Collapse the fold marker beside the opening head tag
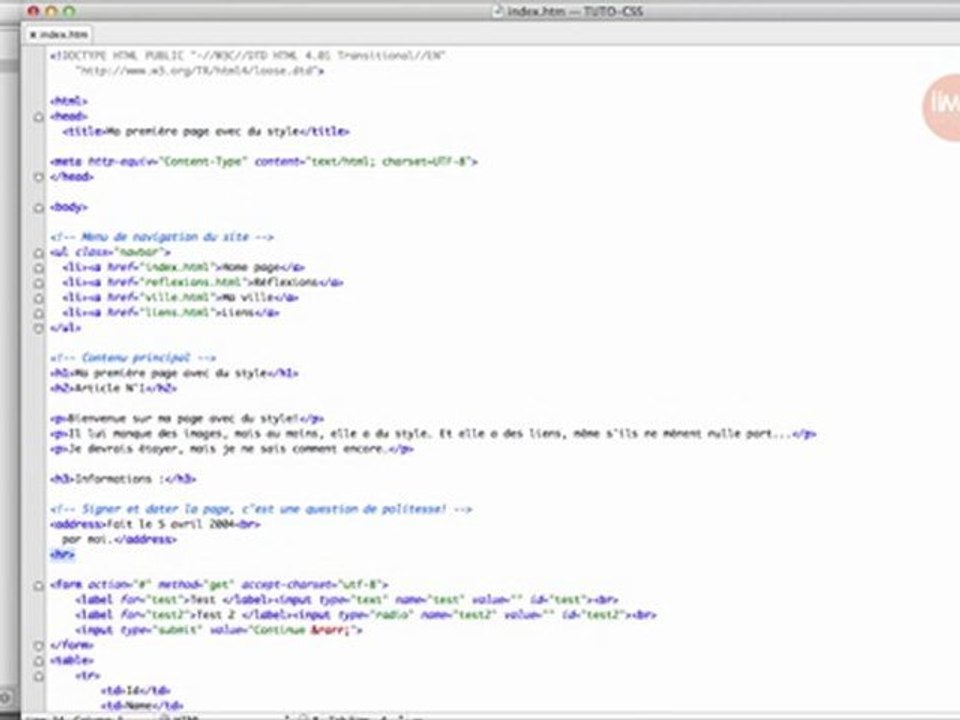This screenshot has width=960, height=720. tap(39, 116)
